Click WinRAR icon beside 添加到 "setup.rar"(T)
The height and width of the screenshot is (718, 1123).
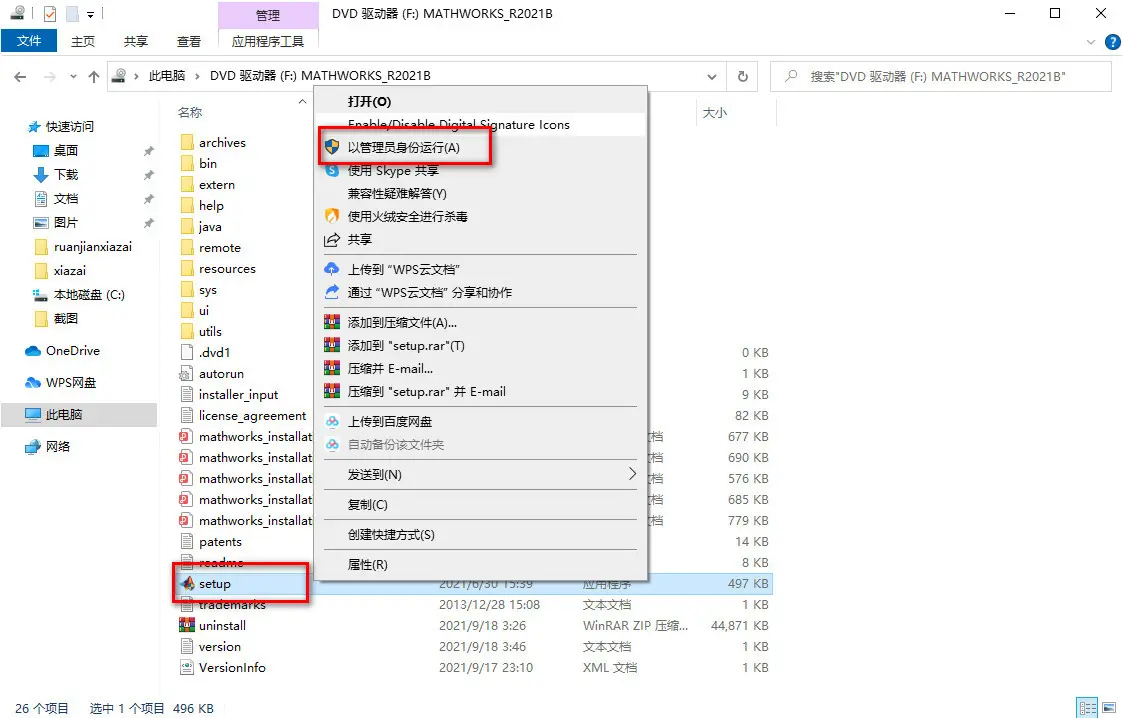(332, 345)
